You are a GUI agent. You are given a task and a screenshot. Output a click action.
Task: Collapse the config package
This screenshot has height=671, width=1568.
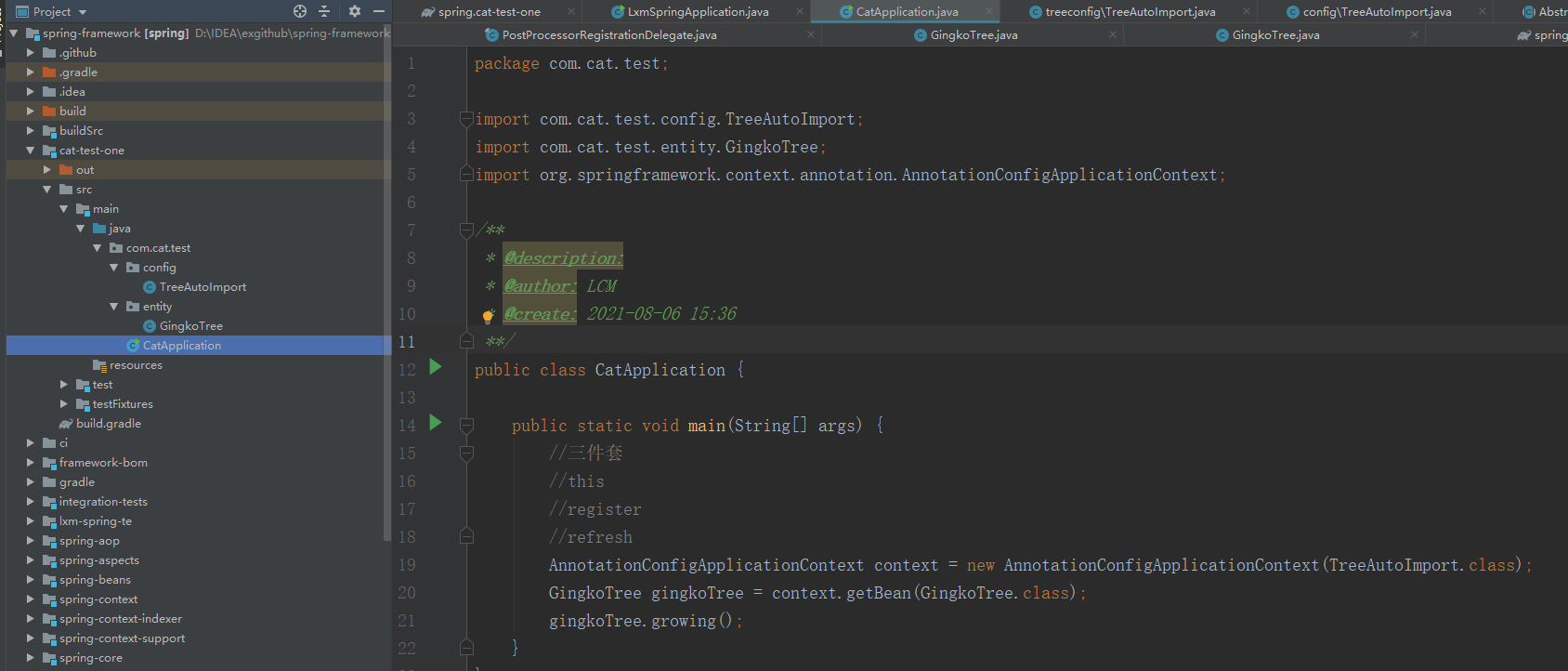coord(114,268)
